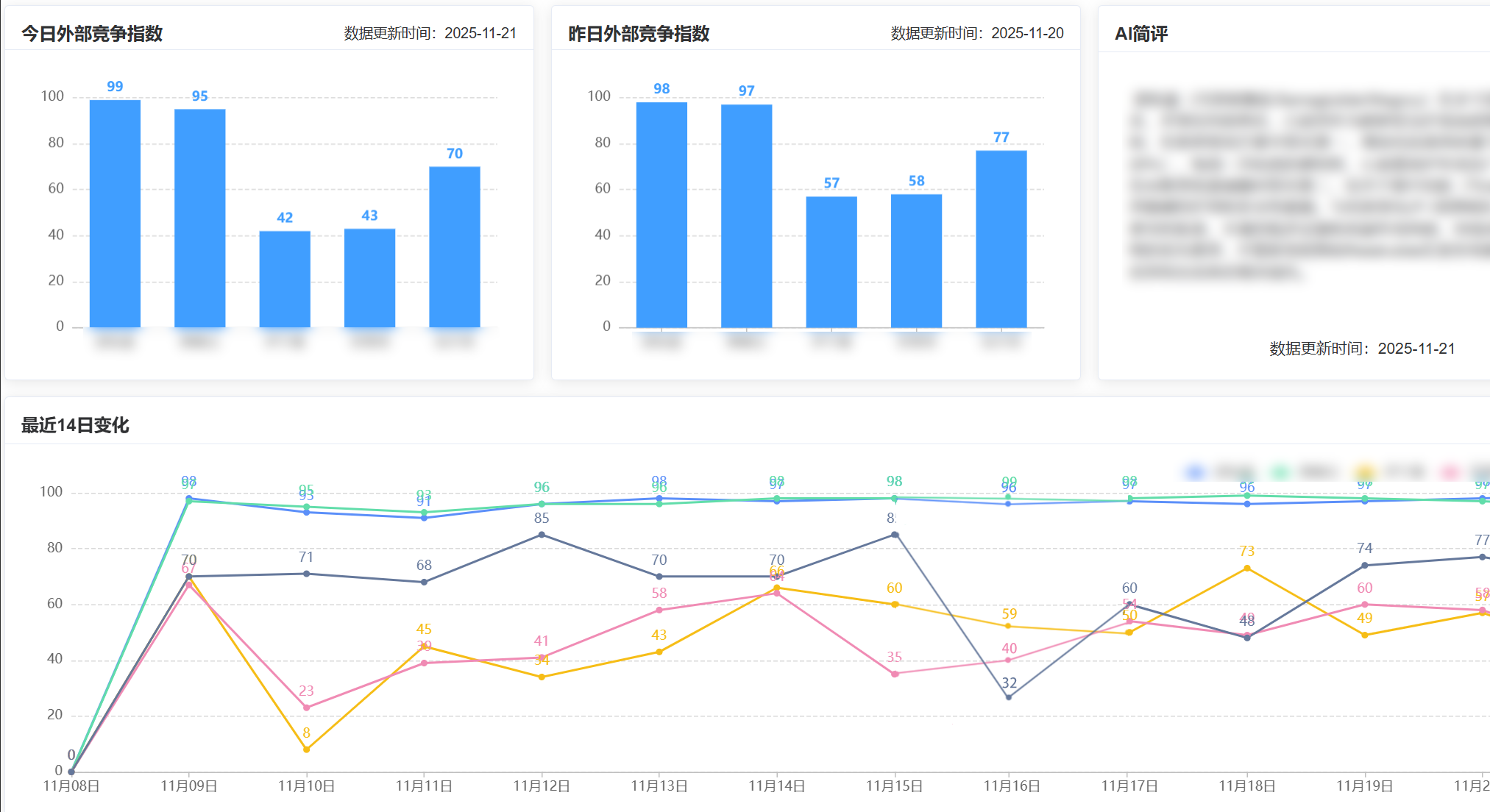Toggle the yellow series legend marker
Viewport: 1490px width, 812px height.
pos(1365,471)
